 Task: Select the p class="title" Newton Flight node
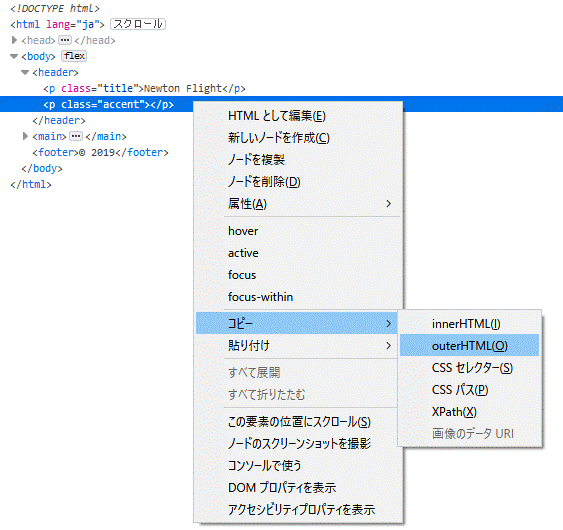click(x=144, y=88)
